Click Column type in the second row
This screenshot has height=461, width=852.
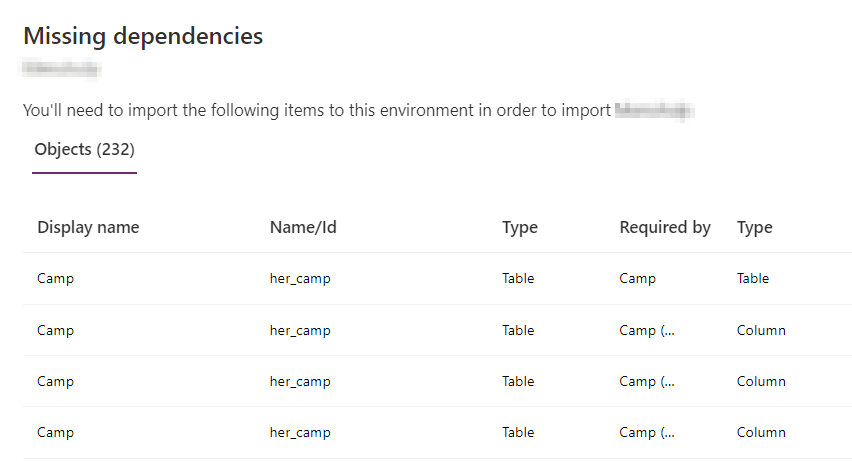761,330
